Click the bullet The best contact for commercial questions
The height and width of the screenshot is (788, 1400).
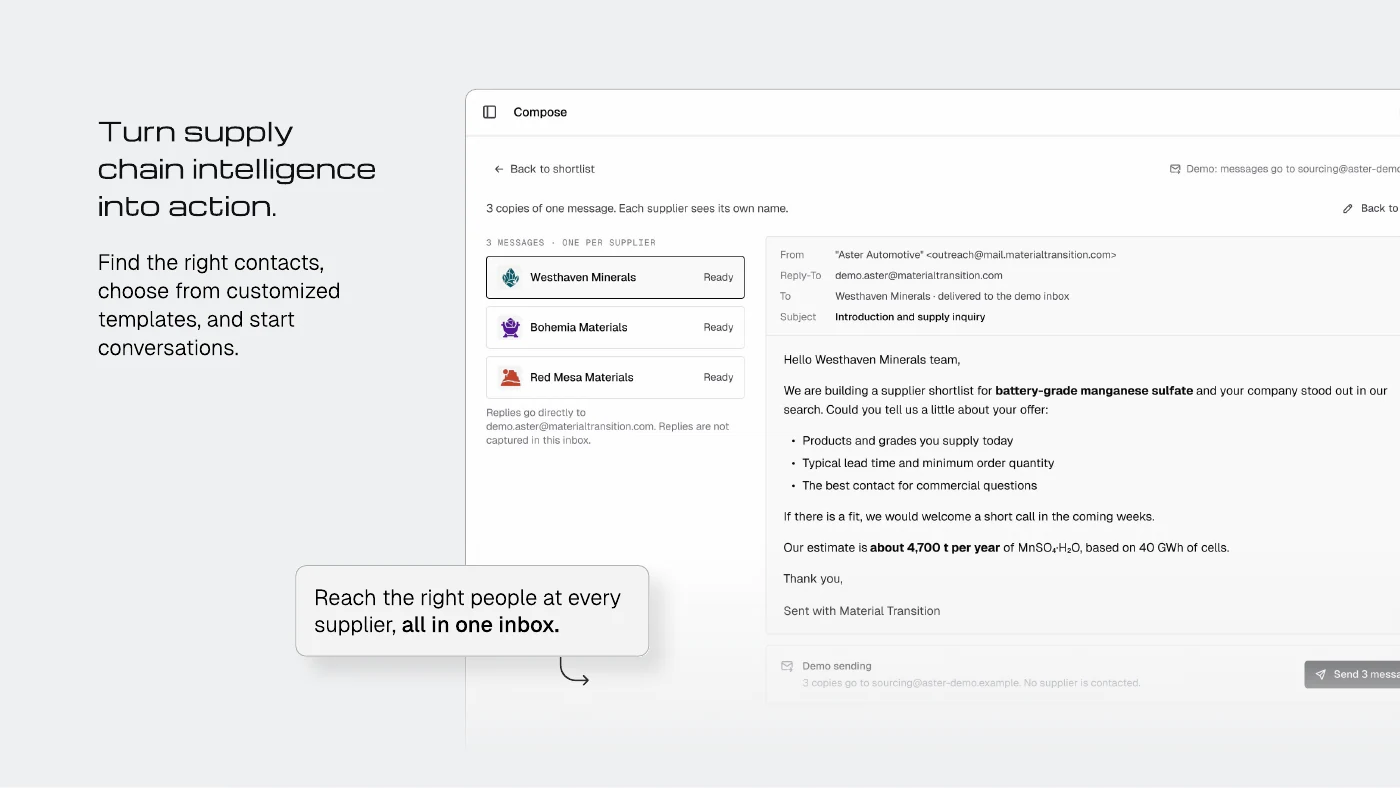point(920,486)
